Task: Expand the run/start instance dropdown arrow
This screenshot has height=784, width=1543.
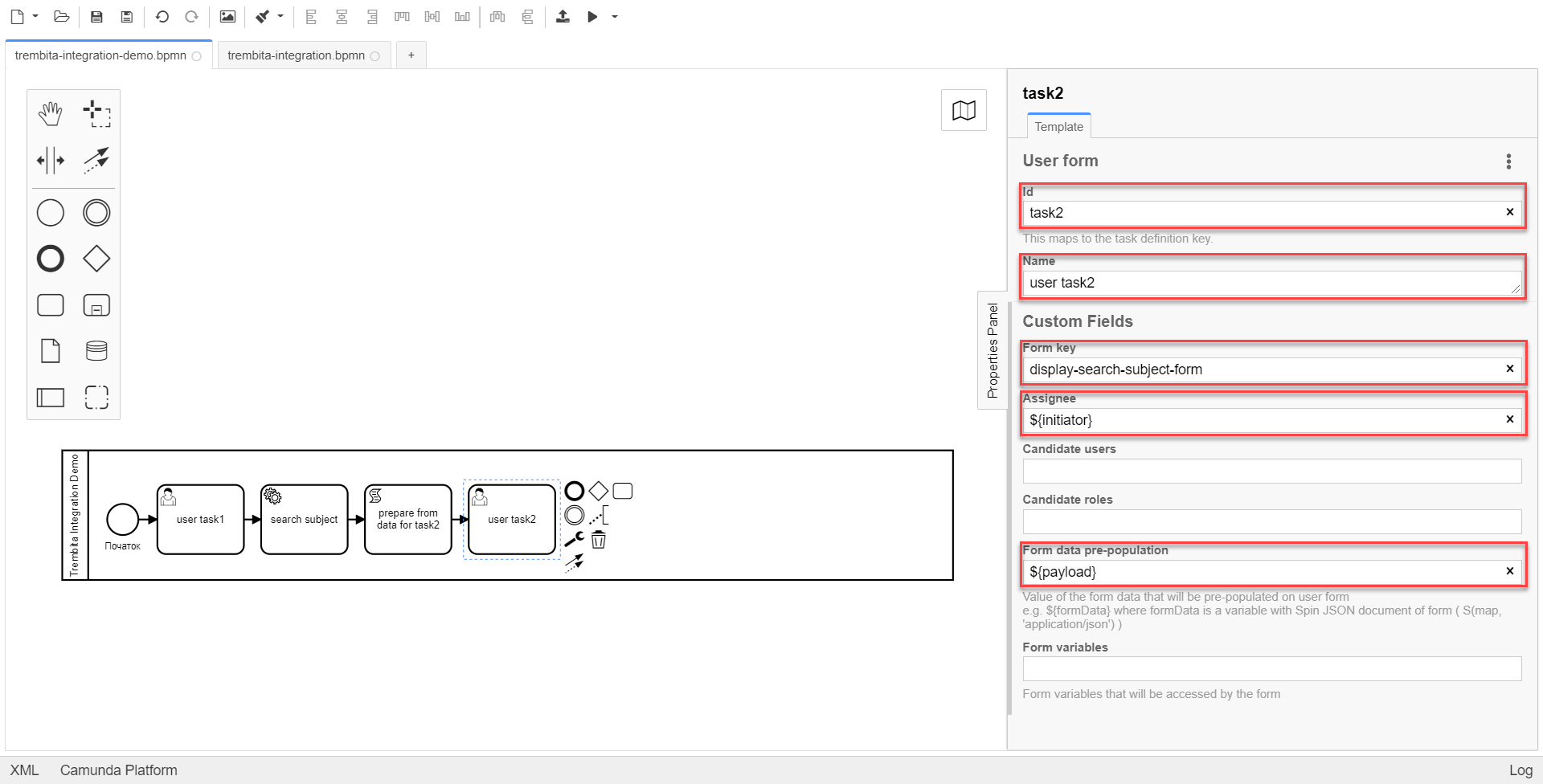Action: click(x=615, y=17)
